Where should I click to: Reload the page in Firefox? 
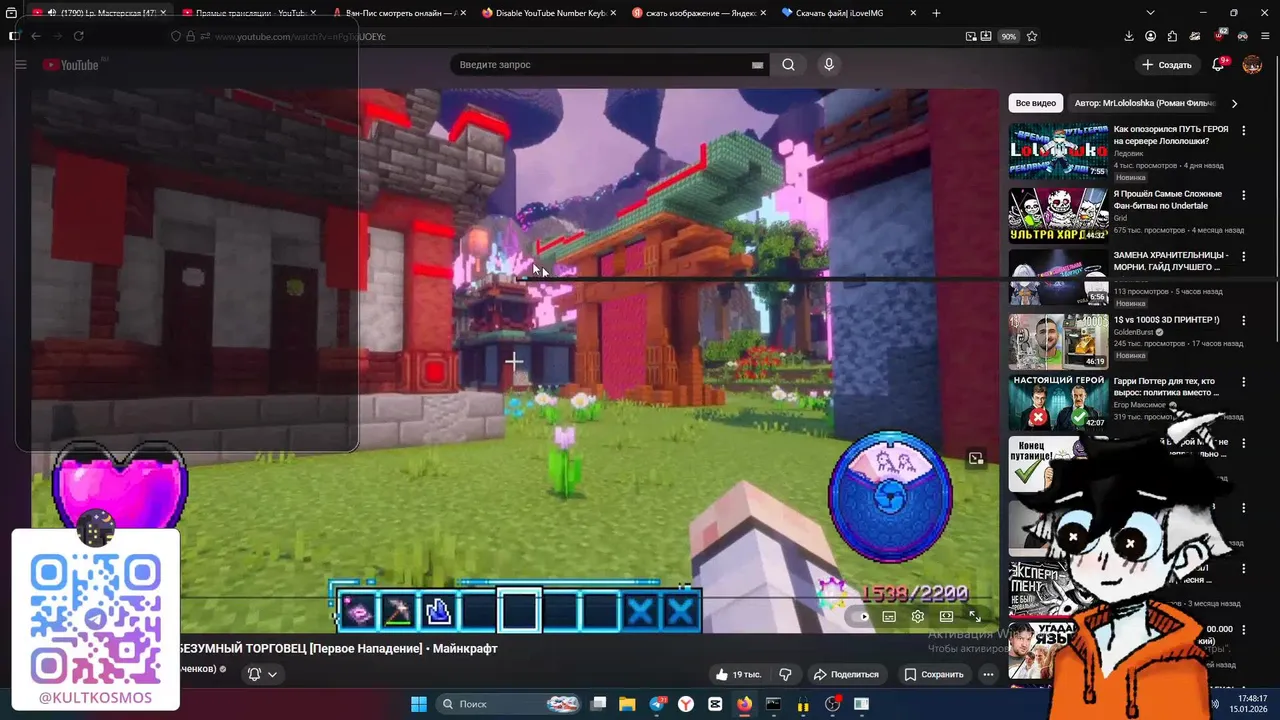click(78, 36)
